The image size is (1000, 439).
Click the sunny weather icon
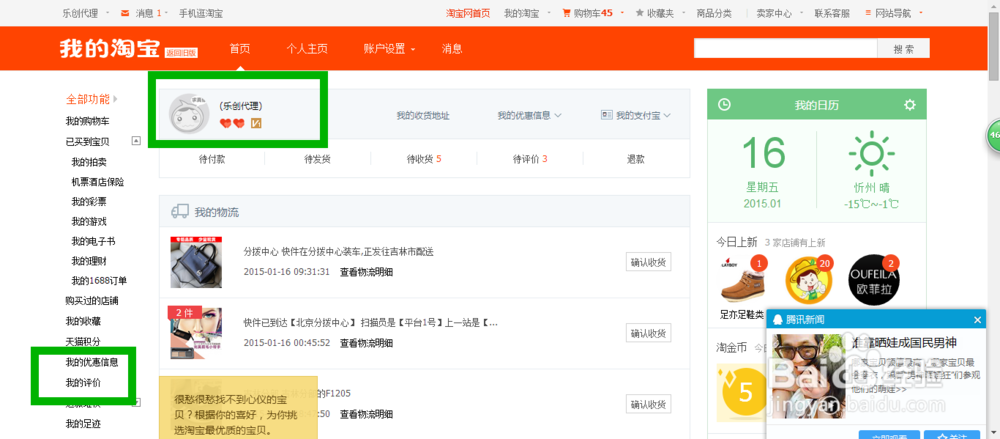[871, 153]
